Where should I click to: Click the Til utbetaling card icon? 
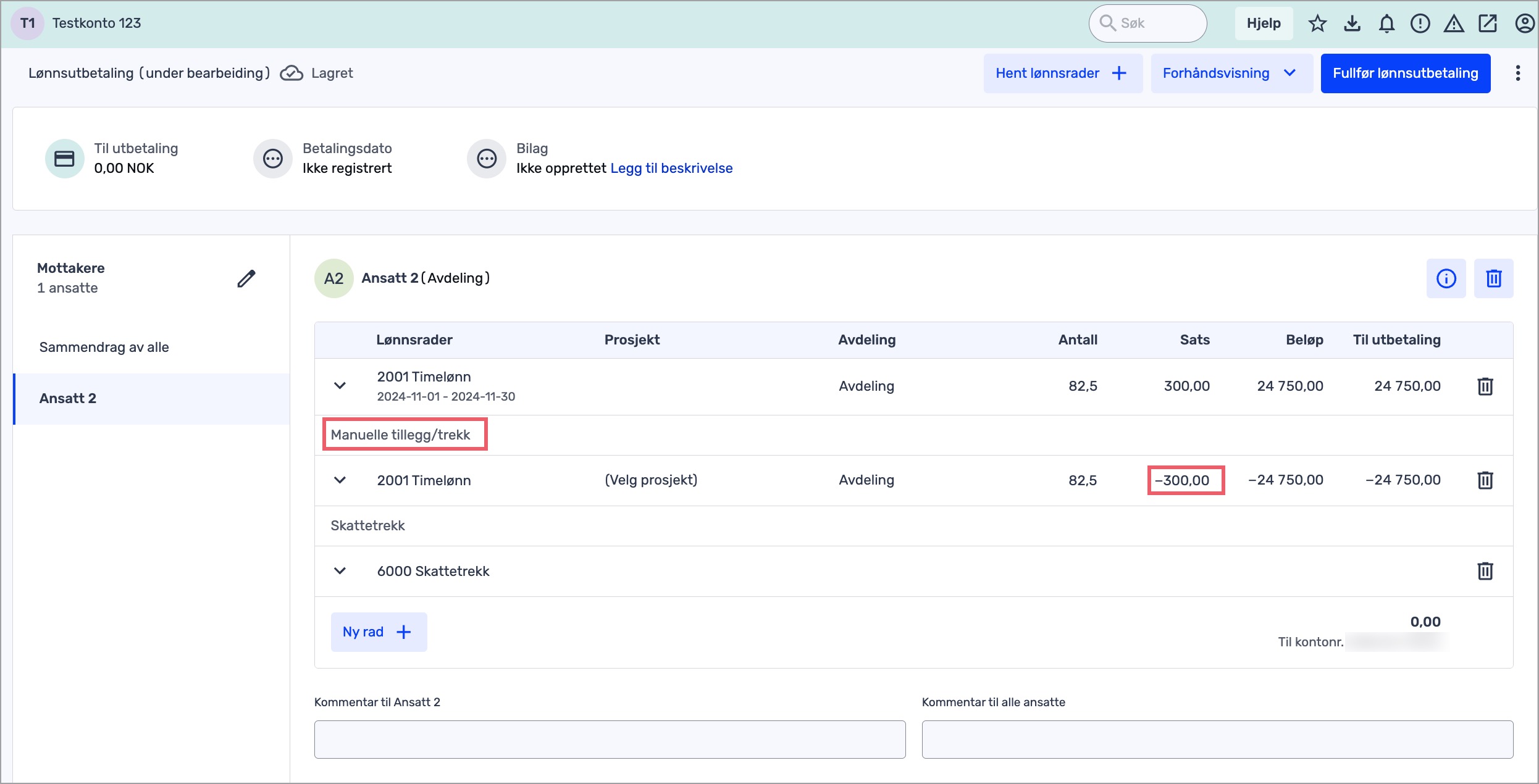[x=64, y=159]
